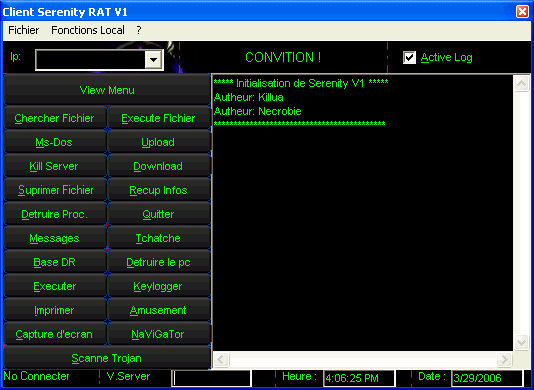The width and height of the screenshot is (534, 390).
Task: Open the Fonctions Local menu
Action: click(x=88, y=30)
